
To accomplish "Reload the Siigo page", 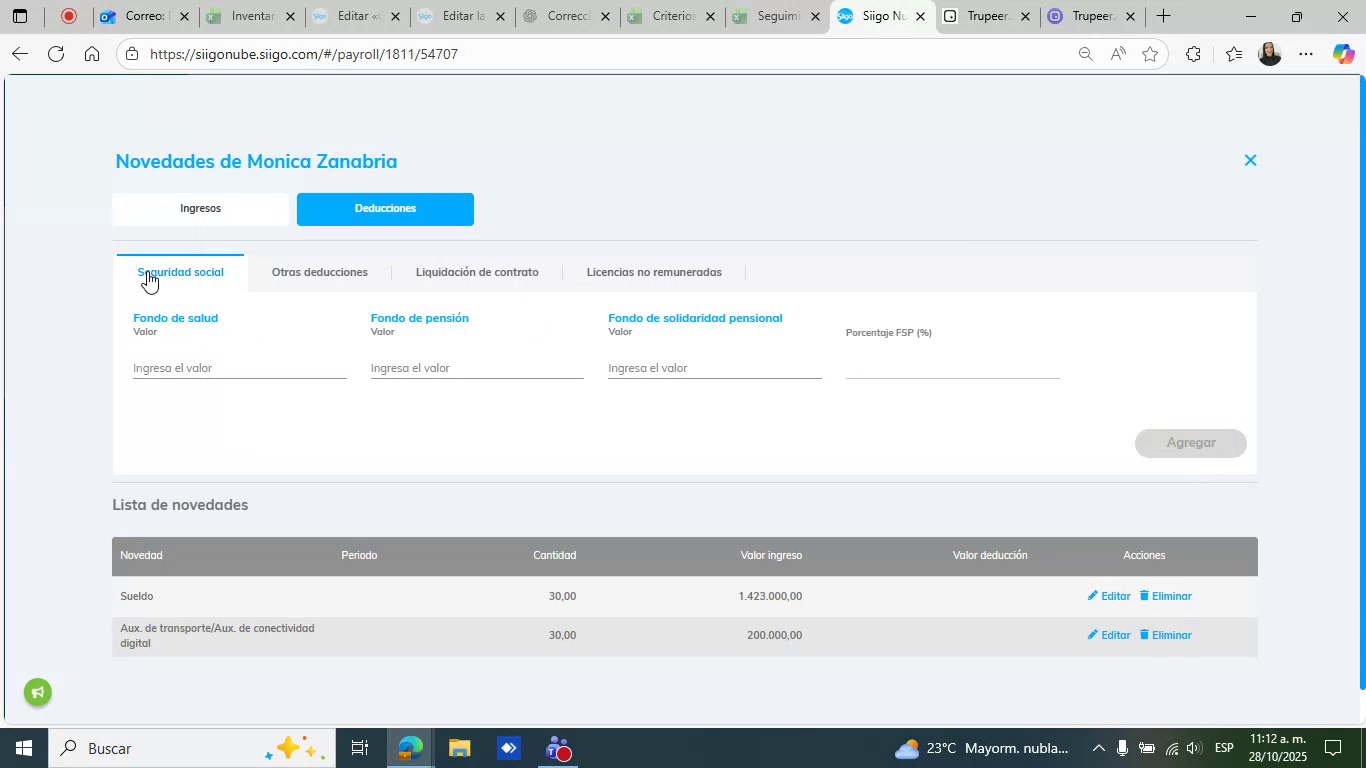I will 56,54.
